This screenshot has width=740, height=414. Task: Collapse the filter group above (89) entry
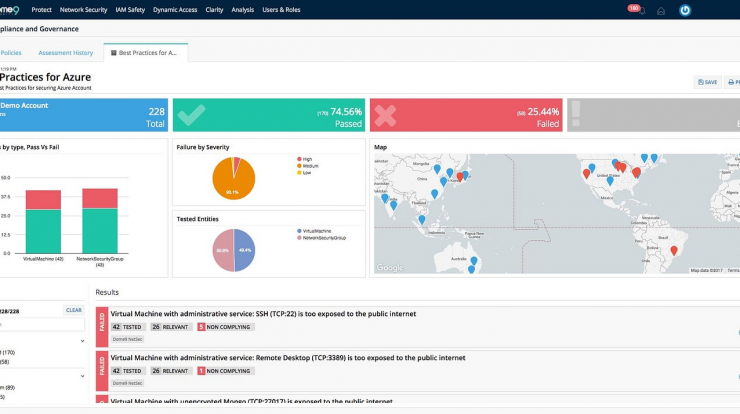[x=82, y=376]
